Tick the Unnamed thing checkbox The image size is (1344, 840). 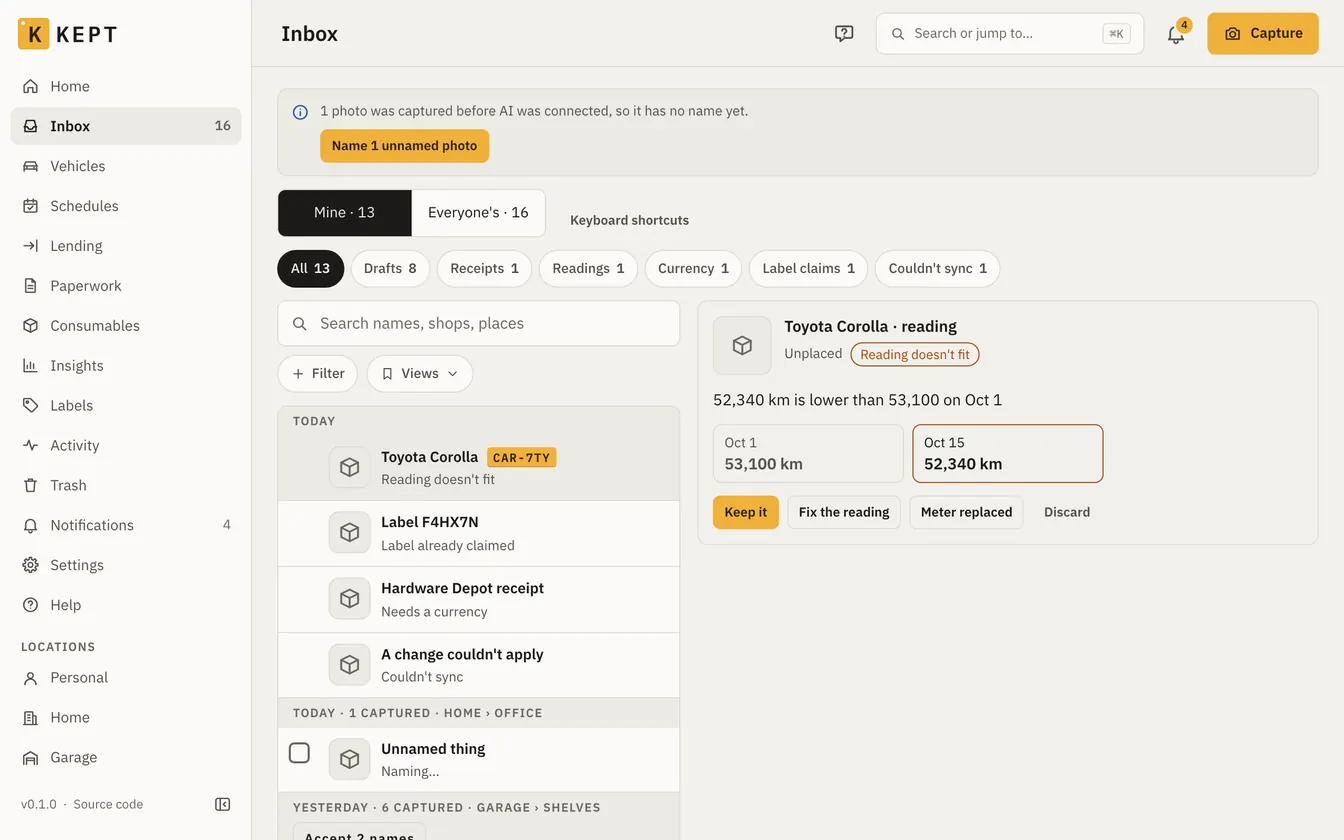[x=299, y=753]
